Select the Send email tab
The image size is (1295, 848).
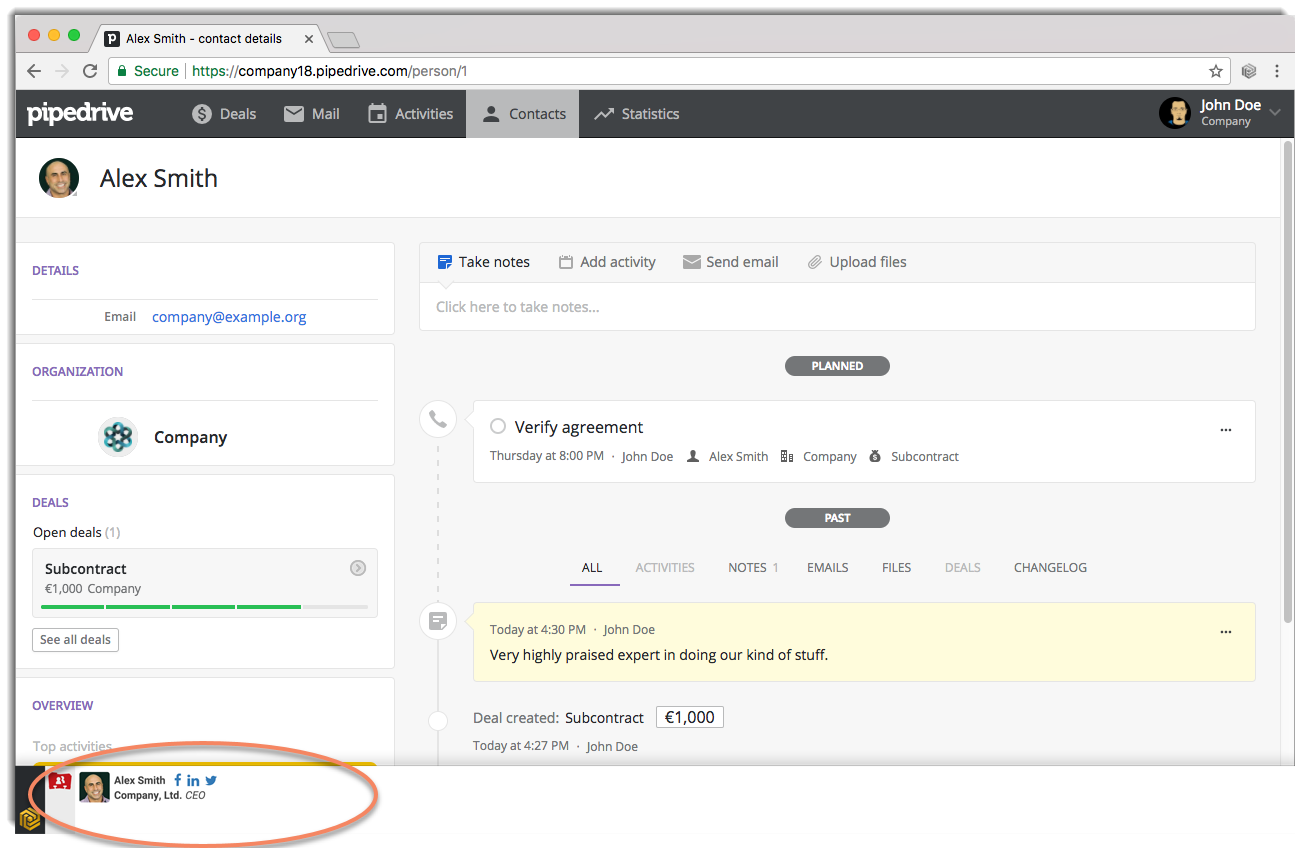click(731, 262)
